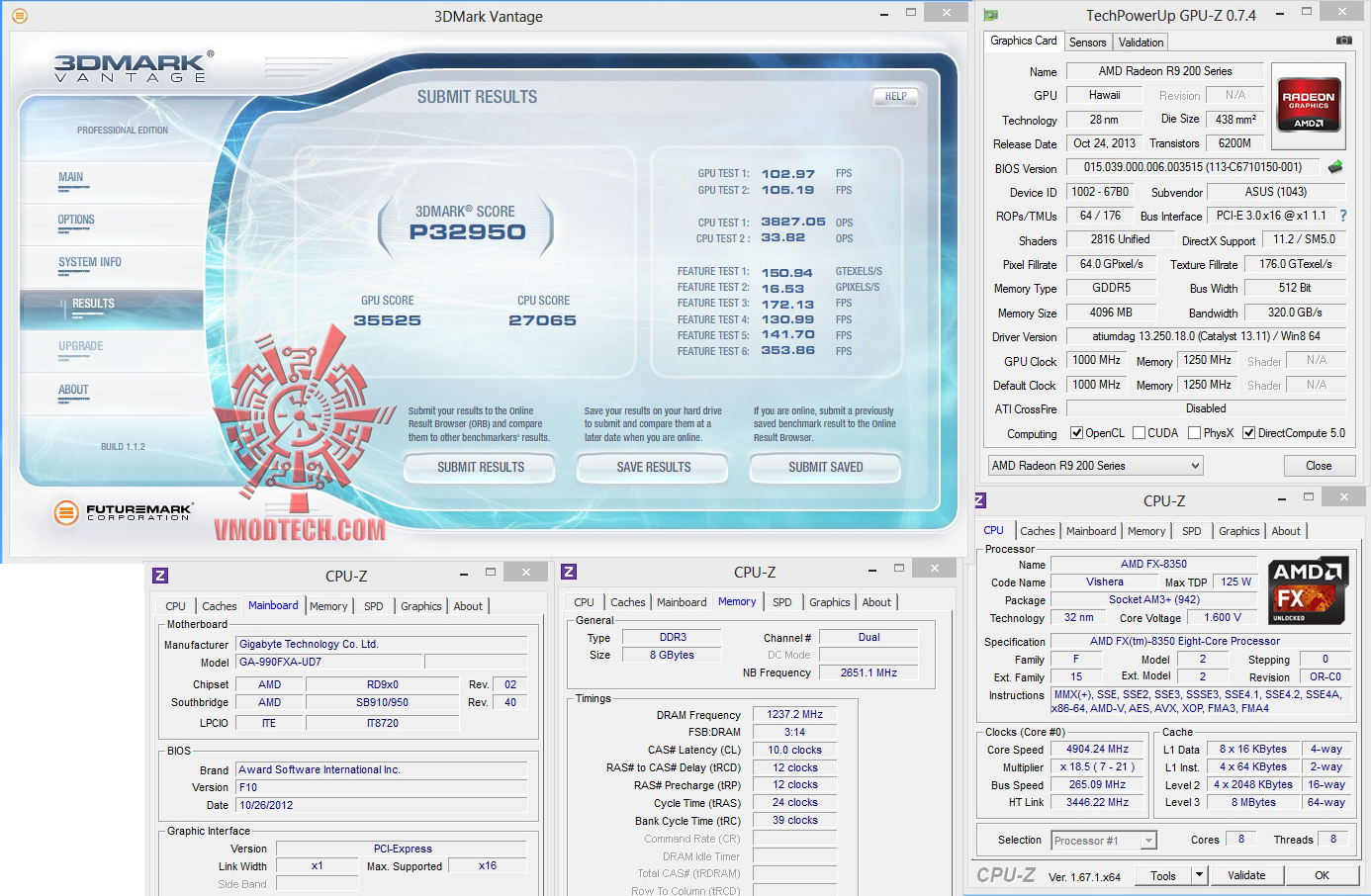Image resolution: width=1371 pixels, height=896 pixels.
Task: Select the Graphics Card tab in GPU-Z
Action: pyautogui.click(x=1023, y=41)
